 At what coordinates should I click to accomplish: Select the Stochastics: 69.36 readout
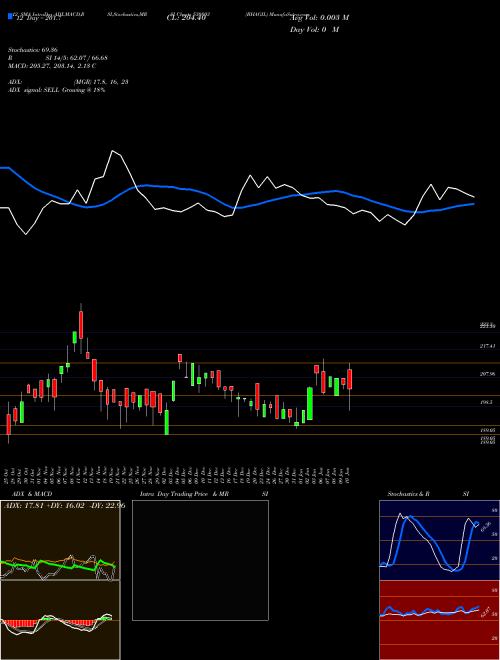click(x=33, y=50)
